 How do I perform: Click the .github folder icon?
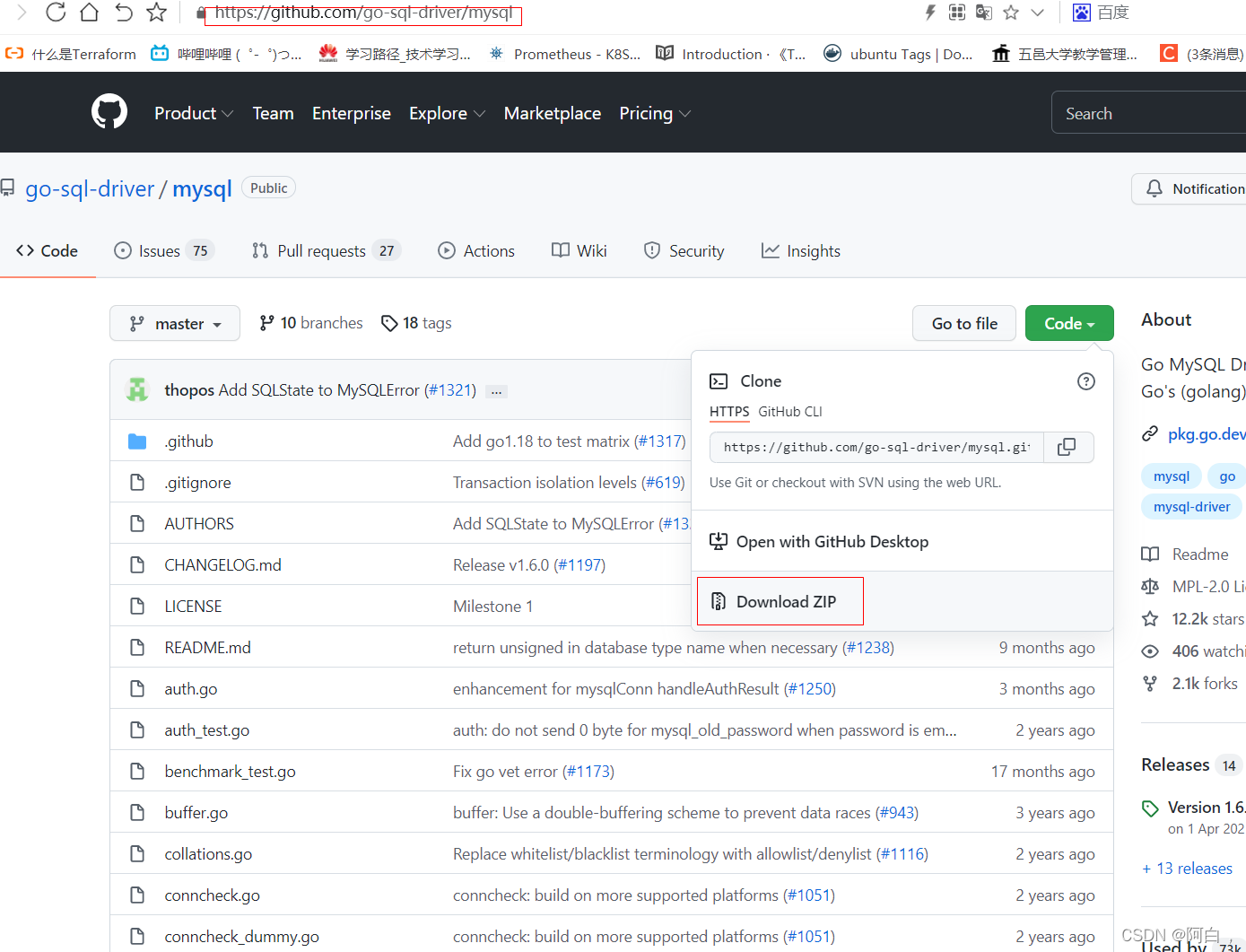click(x=137, y=441)
